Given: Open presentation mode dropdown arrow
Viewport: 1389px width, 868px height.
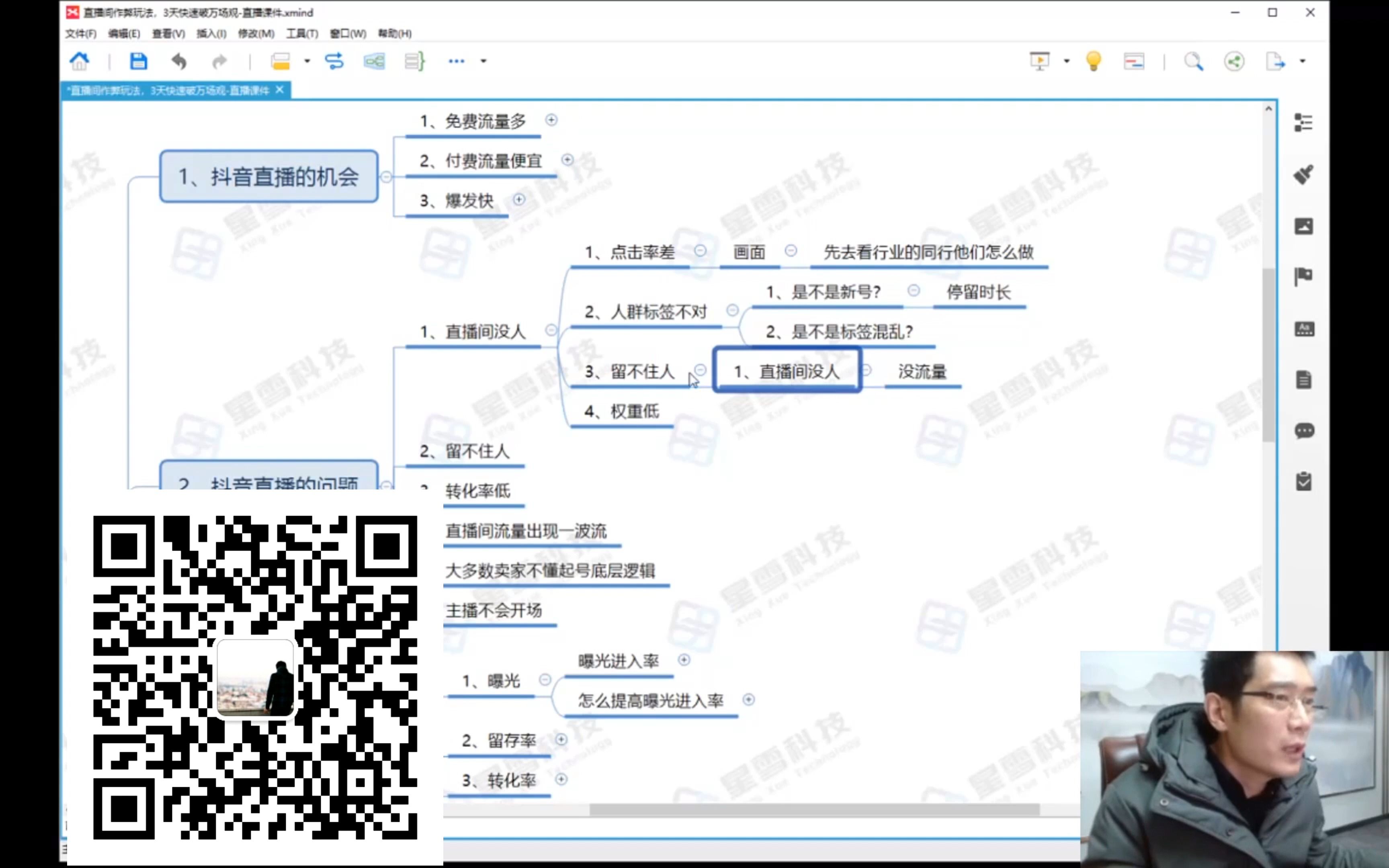Looking at the screenshot, I should (x=1066, y=61).
